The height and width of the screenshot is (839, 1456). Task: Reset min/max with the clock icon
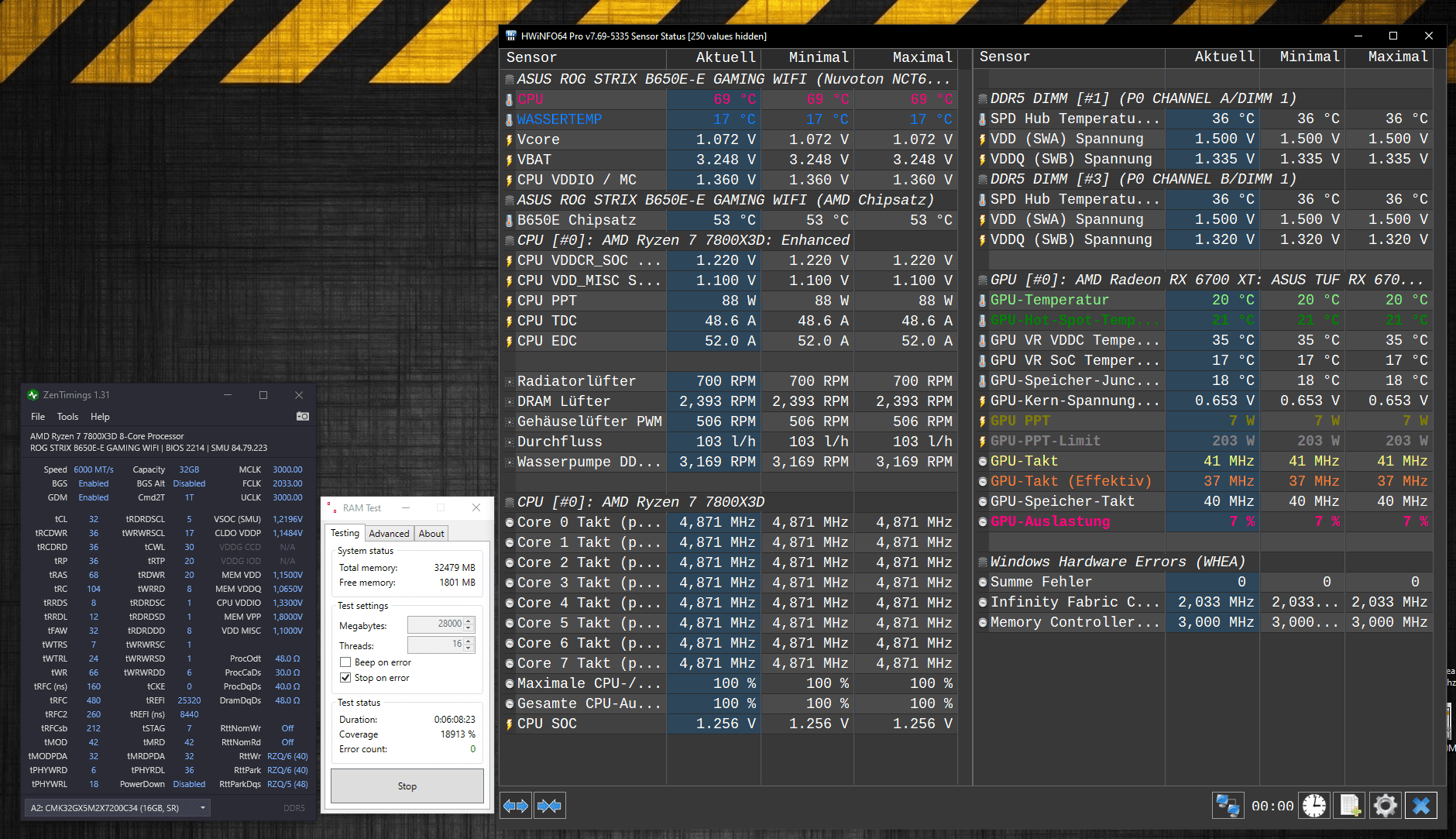point(1313,806)
